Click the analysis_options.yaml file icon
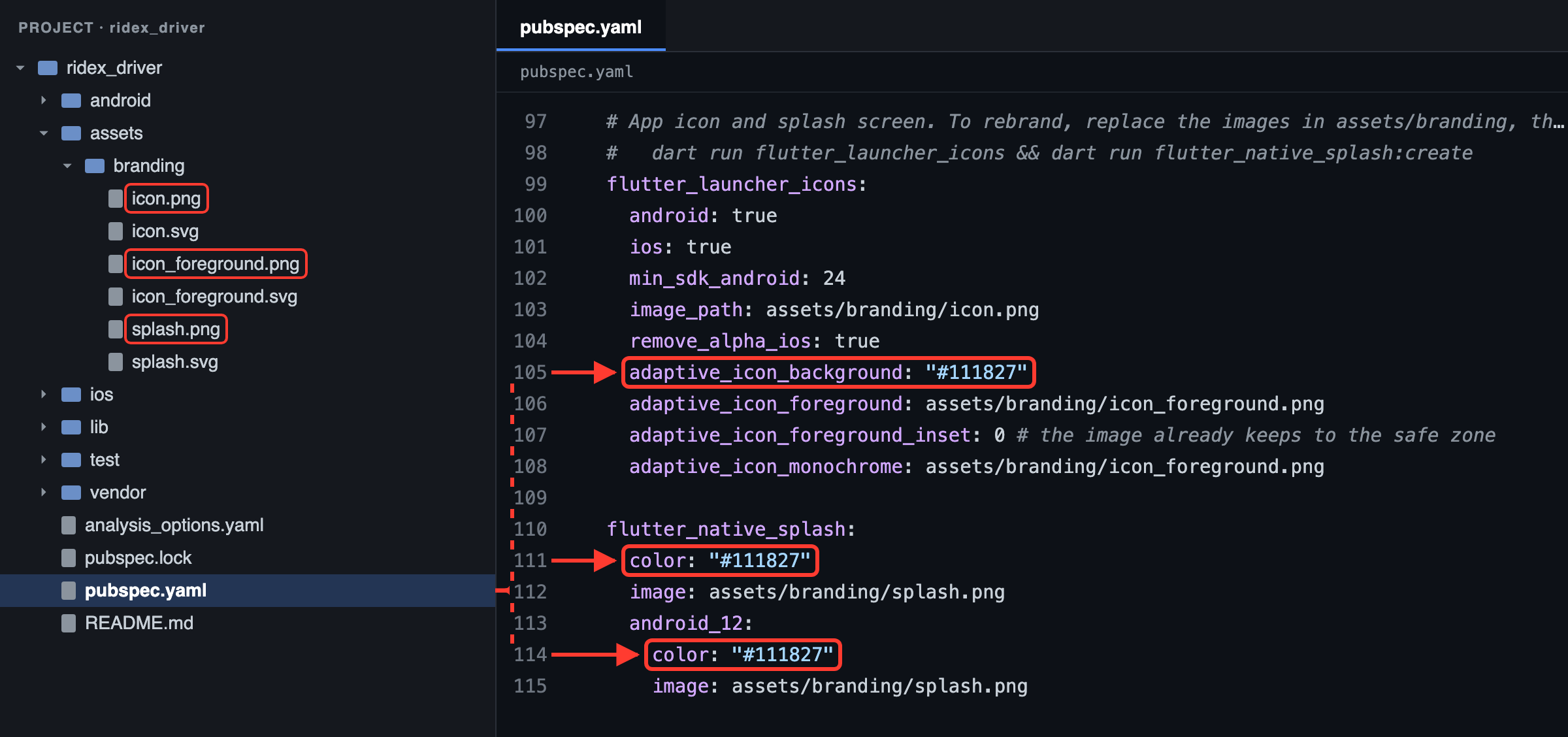The height and width of the screenshot is (737, 1568). tap(69, 525)
